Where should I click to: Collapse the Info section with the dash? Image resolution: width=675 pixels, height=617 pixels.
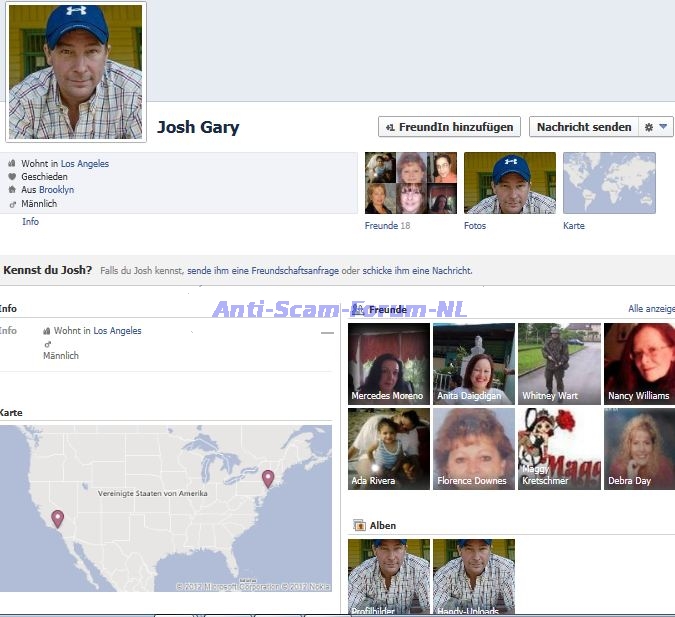click(327, 333)
